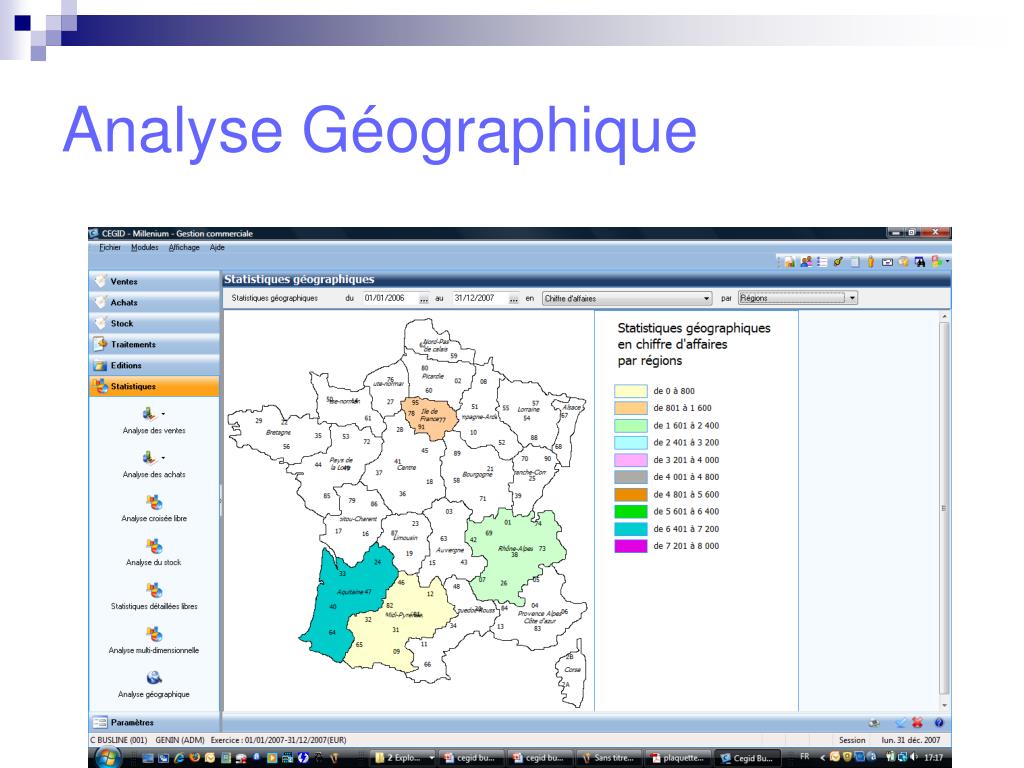Open the Paramètres sidebar section

(154, 722)
